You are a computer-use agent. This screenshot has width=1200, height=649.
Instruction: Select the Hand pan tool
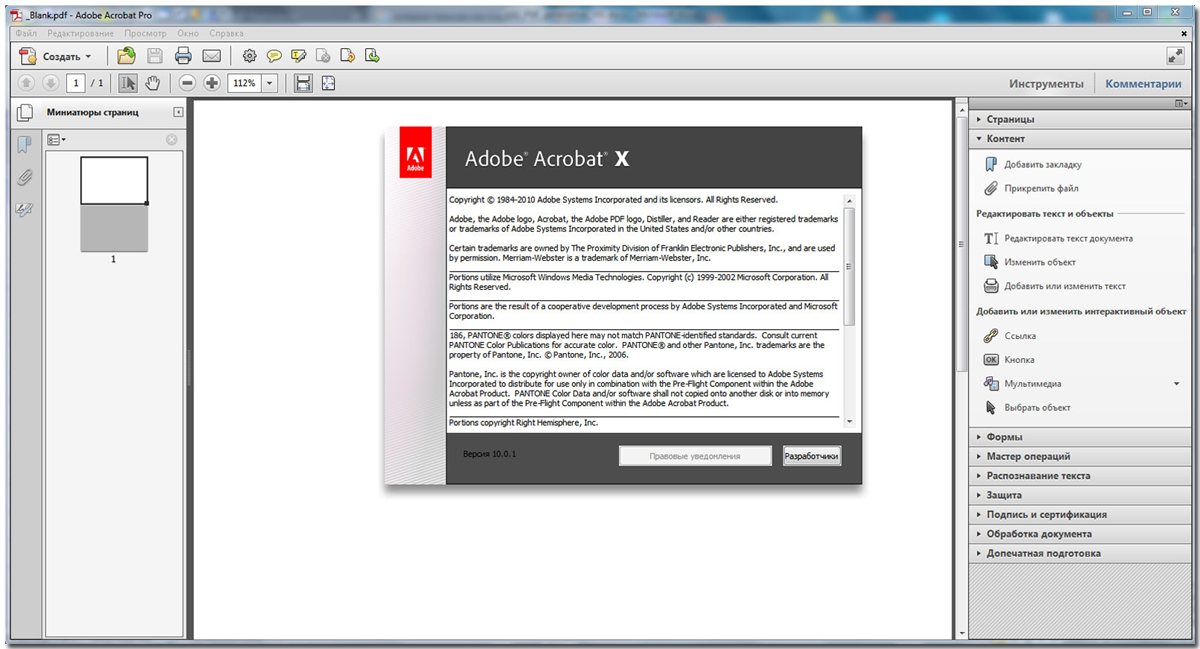[x=153, y=83]
